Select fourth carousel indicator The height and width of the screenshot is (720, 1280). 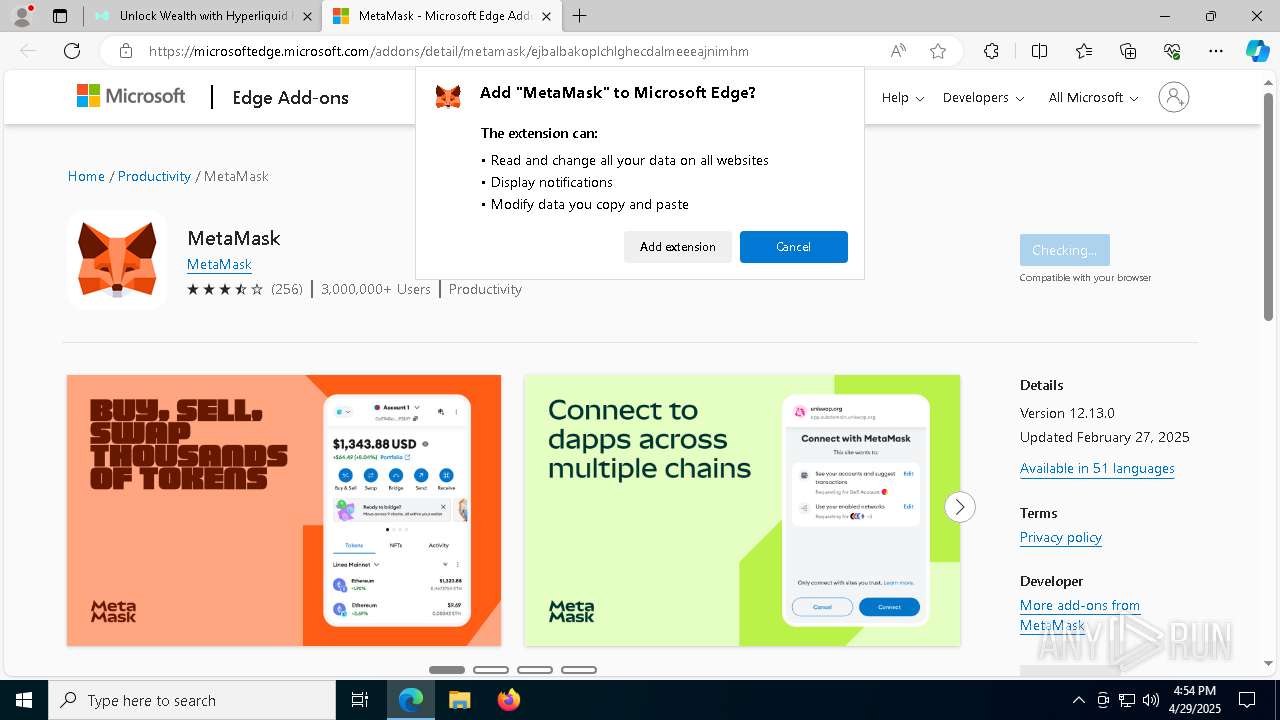click(579, 670)
